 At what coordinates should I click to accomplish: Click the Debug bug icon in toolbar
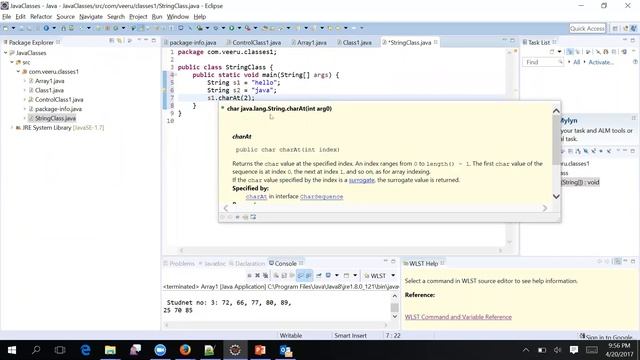(x=216, y=28)
